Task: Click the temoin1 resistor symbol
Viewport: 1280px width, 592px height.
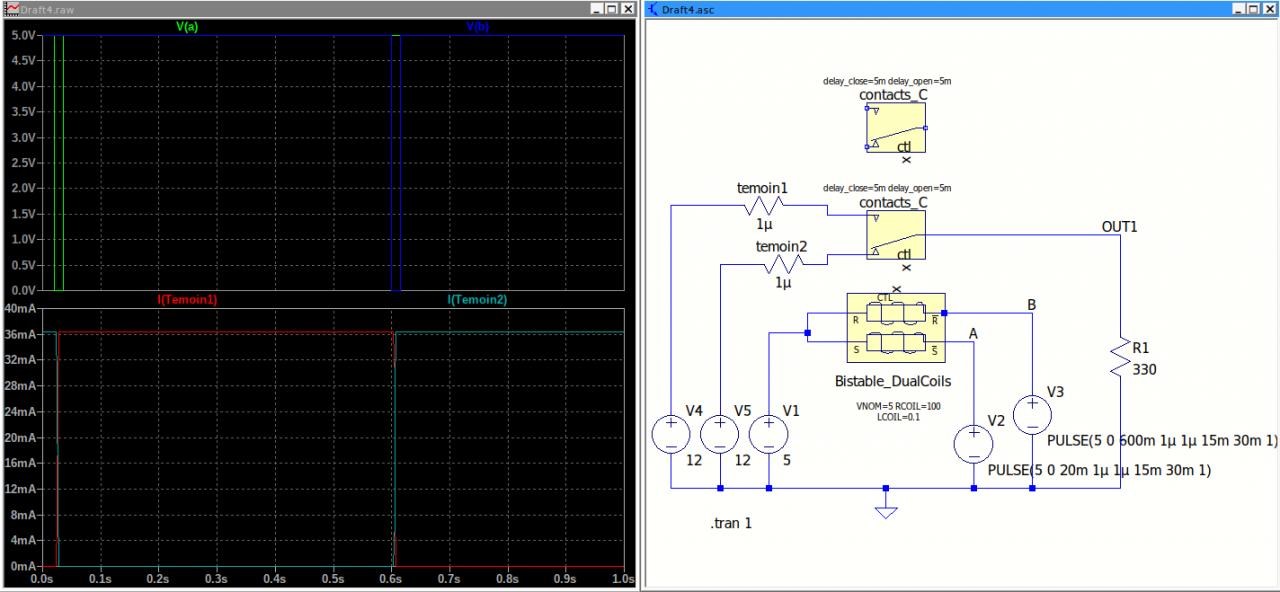Action: pyautogui.click(x=764, y=206)
